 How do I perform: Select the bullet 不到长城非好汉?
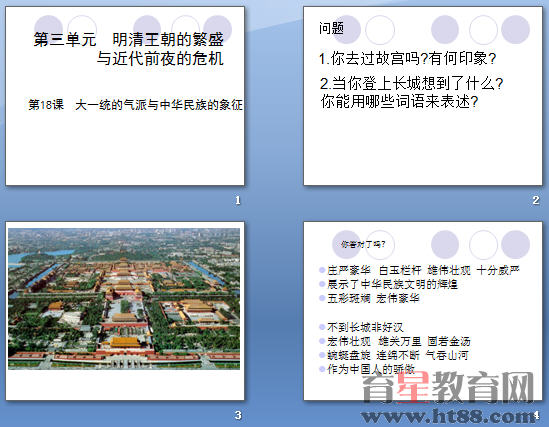pyautogui.click(x=365, y=327)
